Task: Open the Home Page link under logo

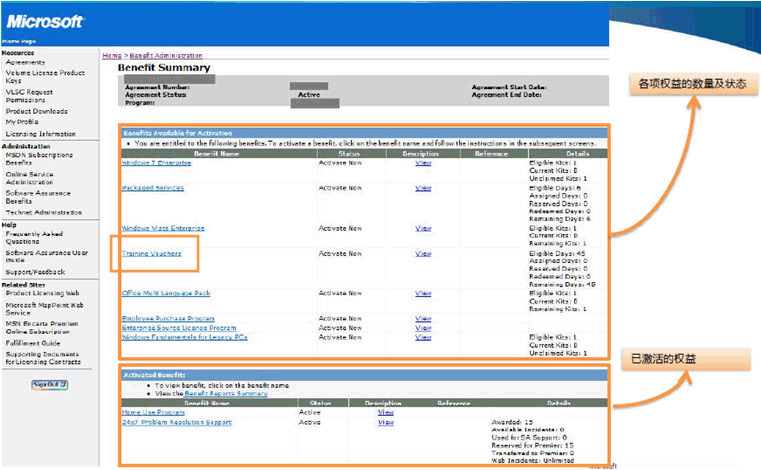Action: point(19,41)
